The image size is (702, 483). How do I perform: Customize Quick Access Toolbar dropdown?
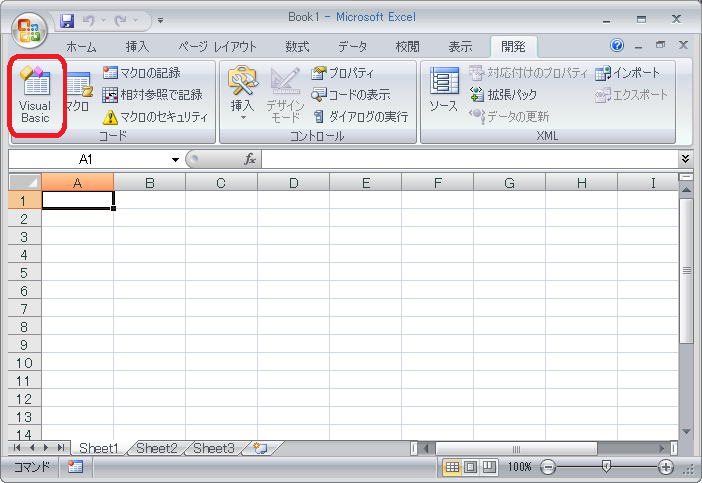(160, 21)
